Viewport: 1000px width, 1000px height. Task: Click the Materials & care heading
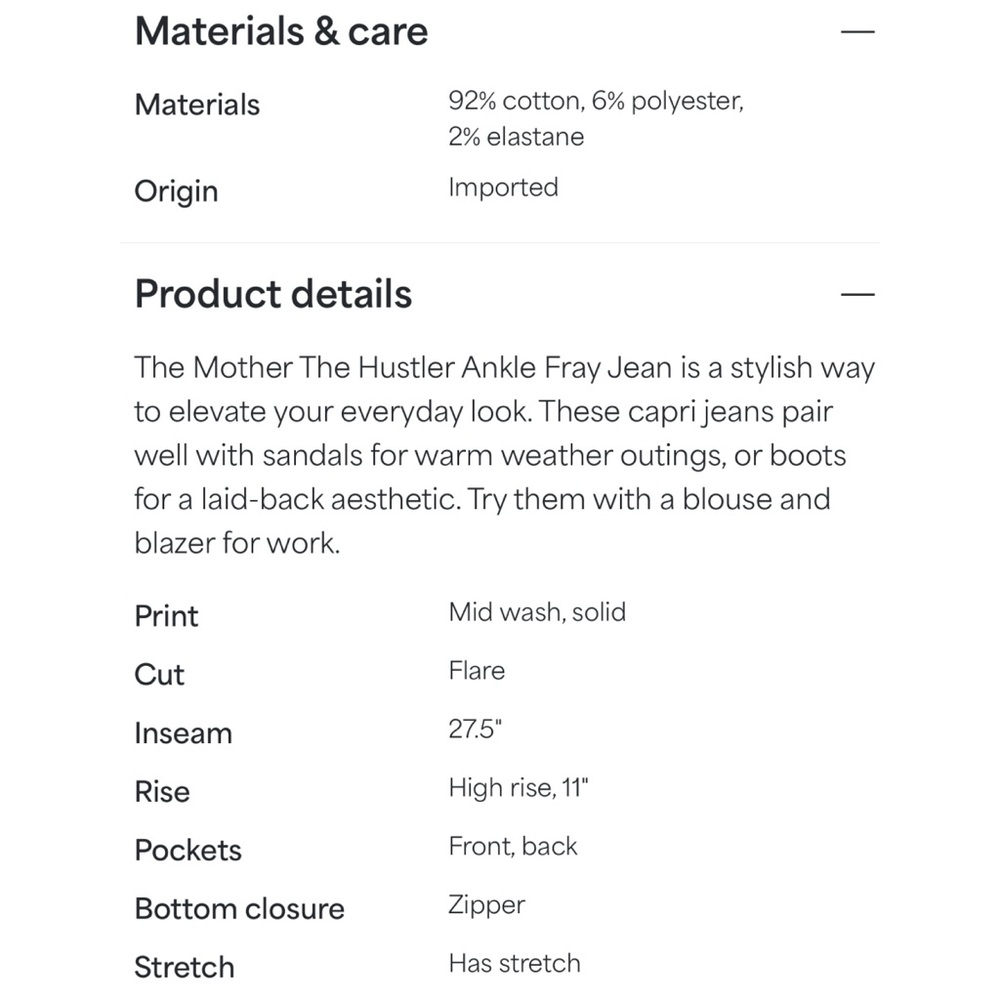point(281,31)
